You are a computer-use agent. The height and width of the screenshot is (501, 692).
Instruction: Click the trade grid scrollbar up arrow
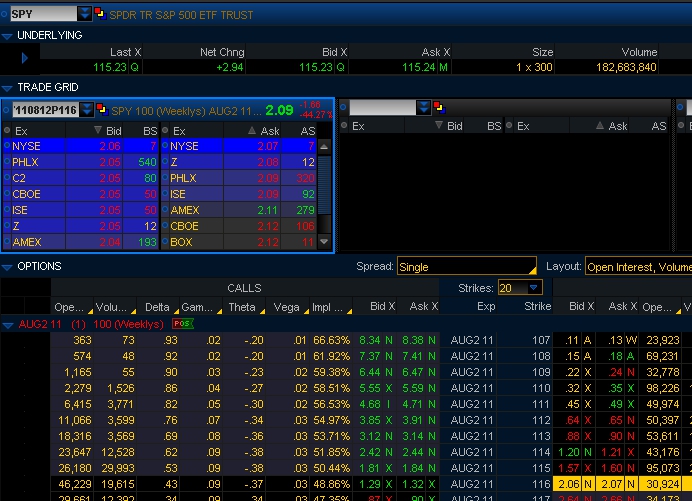pyautogui.click(x=324, y=147)
